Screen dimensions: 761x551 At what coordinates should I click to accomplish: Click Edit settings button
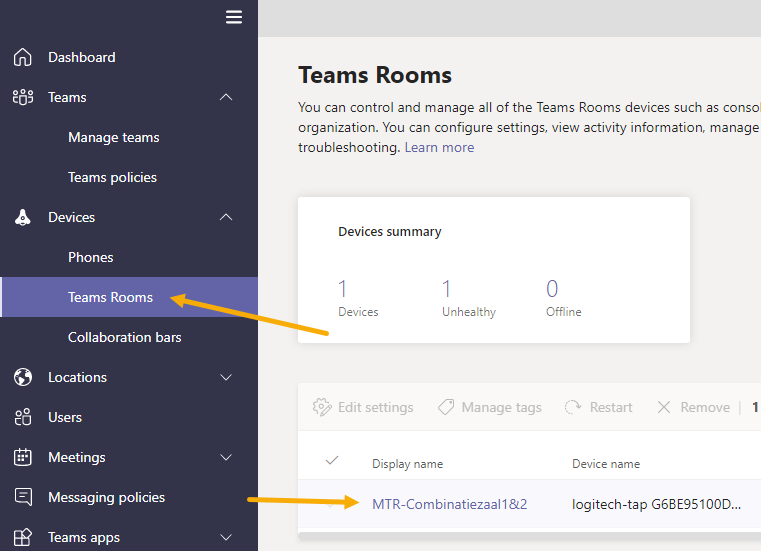pos(363,407)
